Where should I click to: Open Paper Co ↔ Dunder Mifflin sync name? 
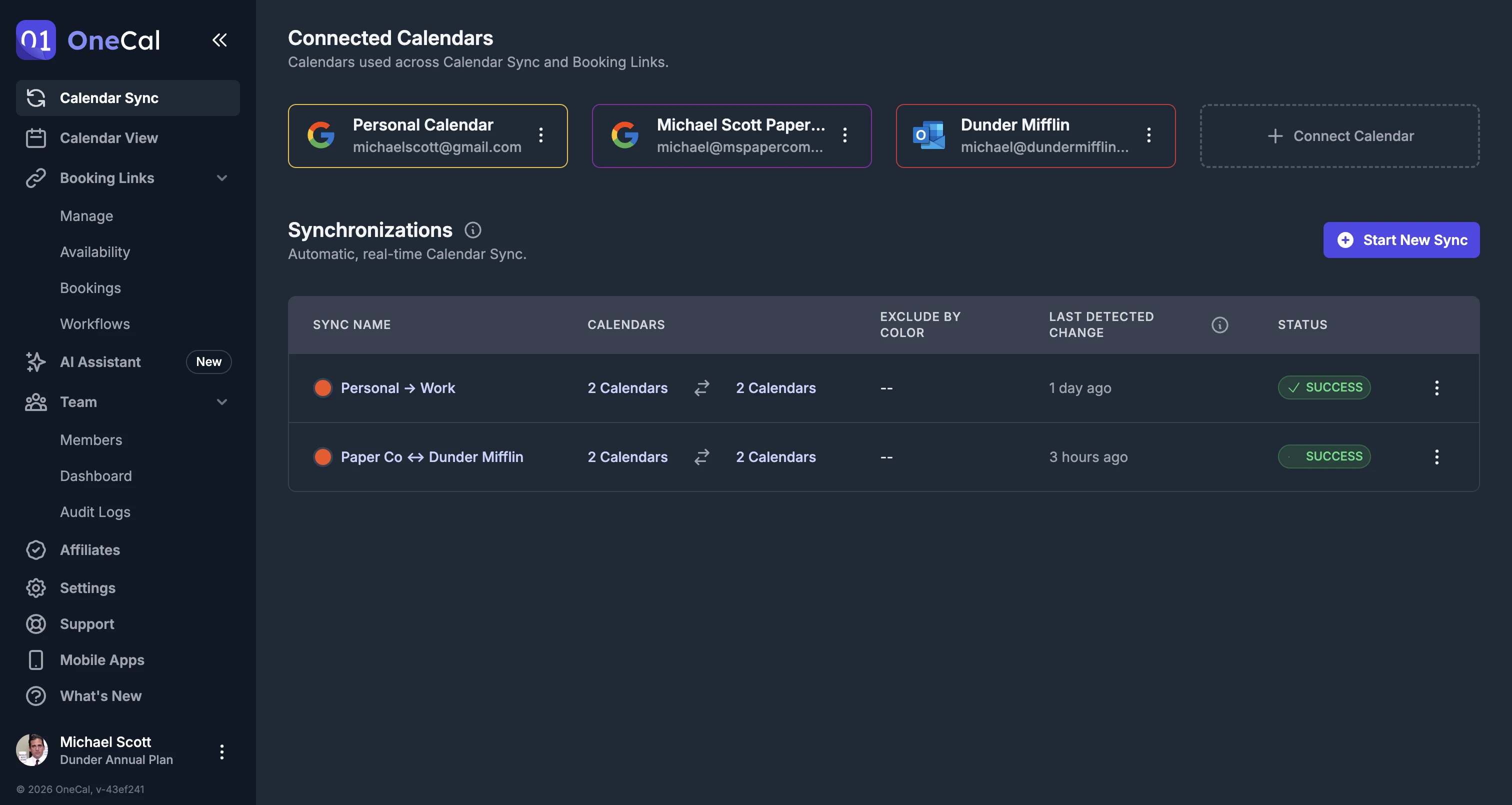point(432,457)
